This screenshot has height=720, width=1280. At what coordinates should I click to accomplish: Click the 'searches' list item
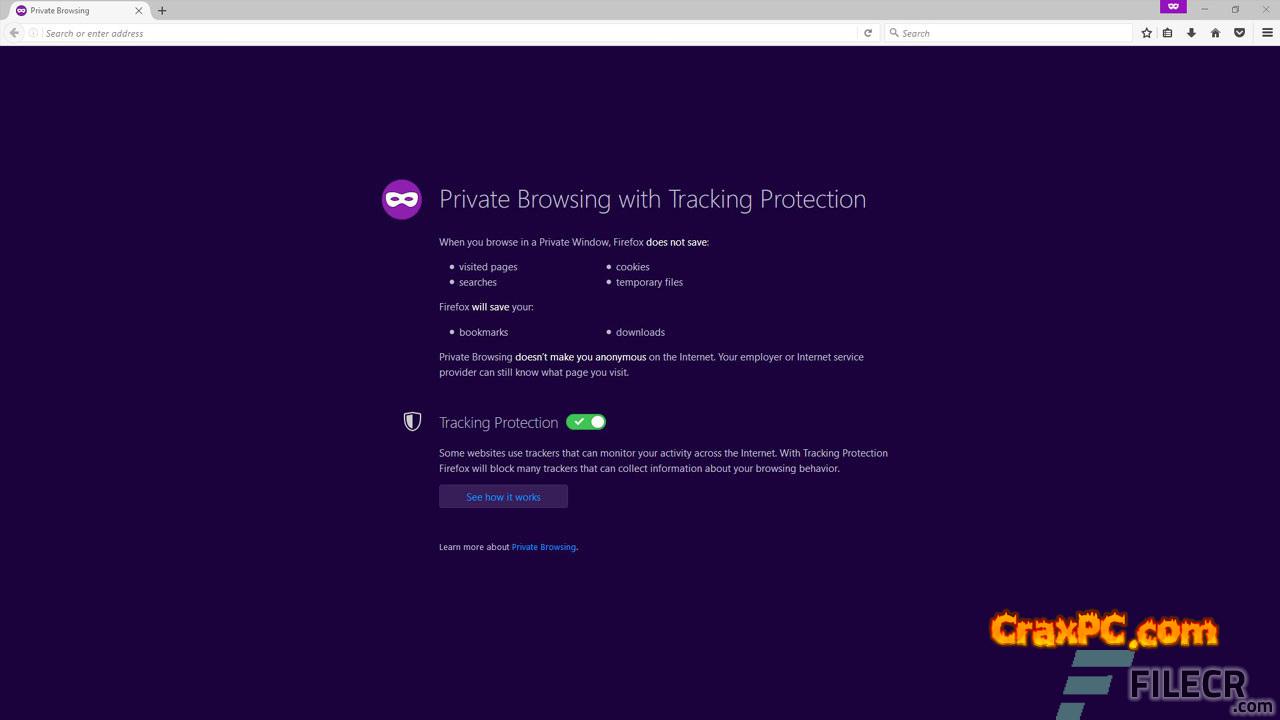tap(478, 282)
